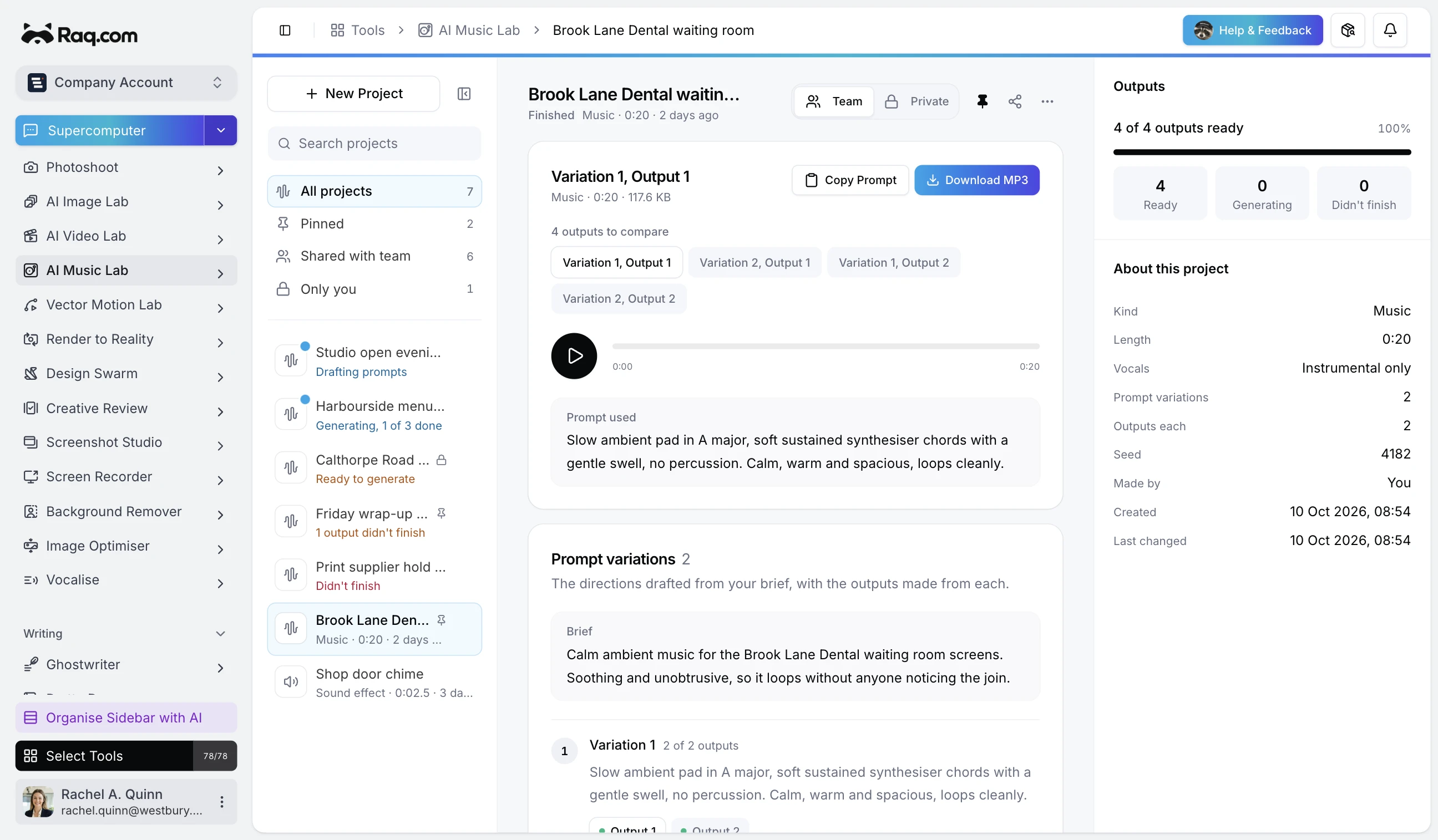Select Variation 1, Output 1 chip
This screenshot has height=840, width=1438.
pos(616,262)
